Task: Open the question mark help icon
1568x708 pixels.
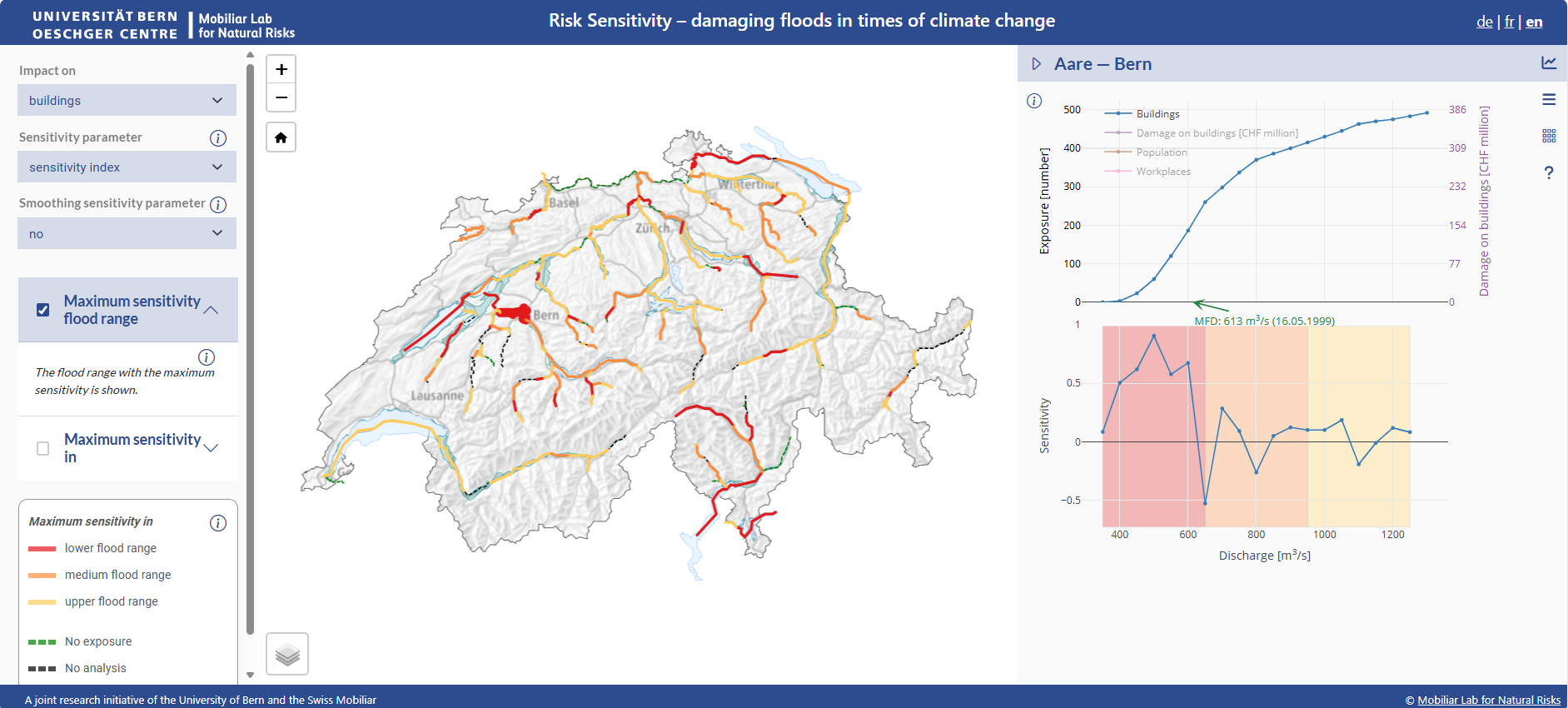Action: [1549, 172]
